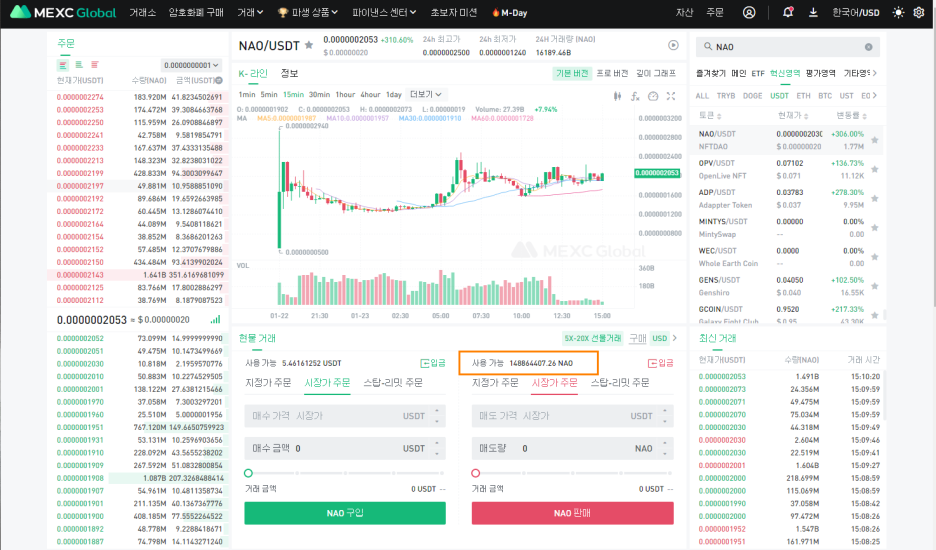The height and width of the screenshot is (550, 936).
Task: Click NAO 판매 sell button
Action: (x=572, y=513)
